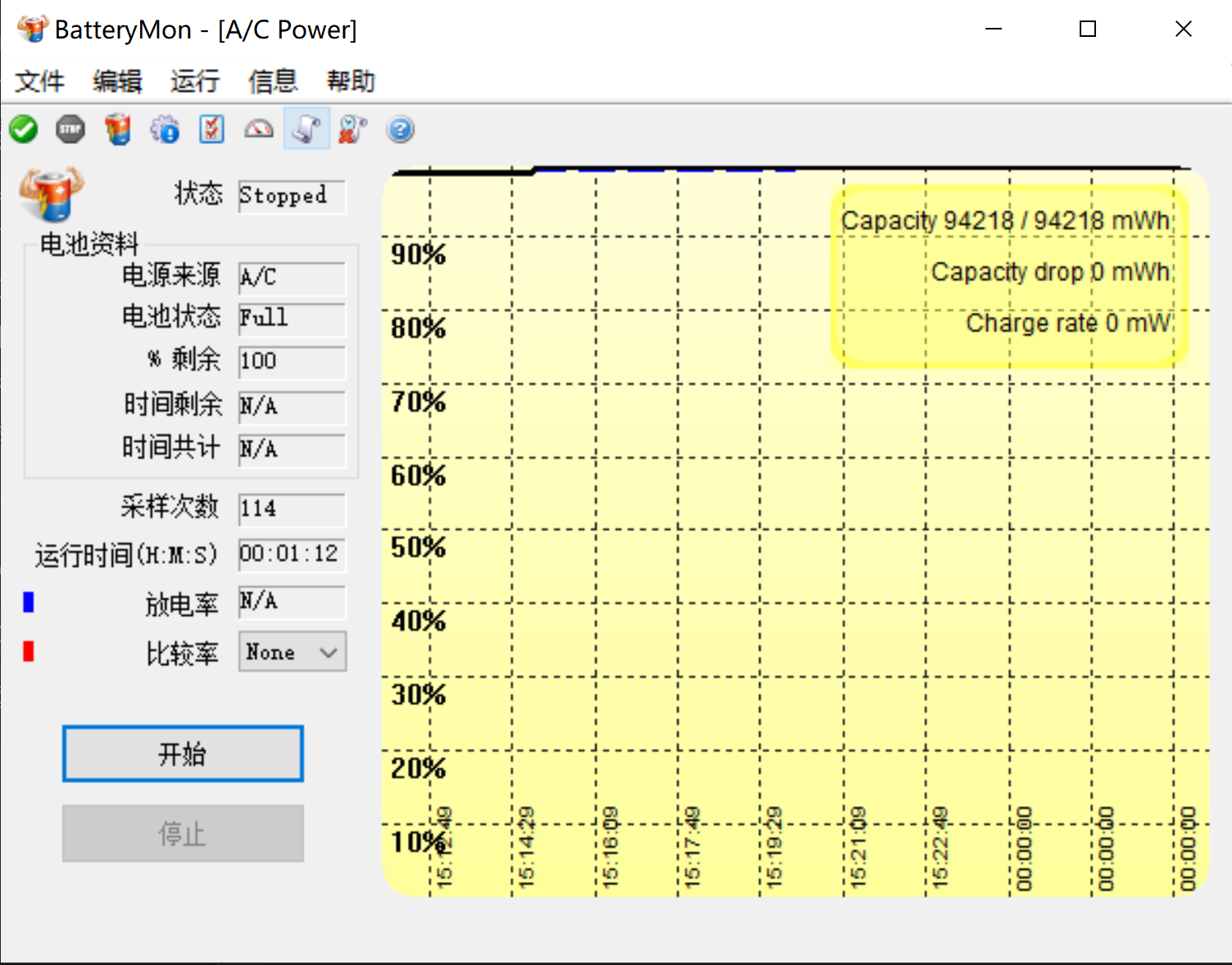Click the toolbar icon beside help
The width and height of the screenshot is (1232, 965).
[x=353, y=129]
